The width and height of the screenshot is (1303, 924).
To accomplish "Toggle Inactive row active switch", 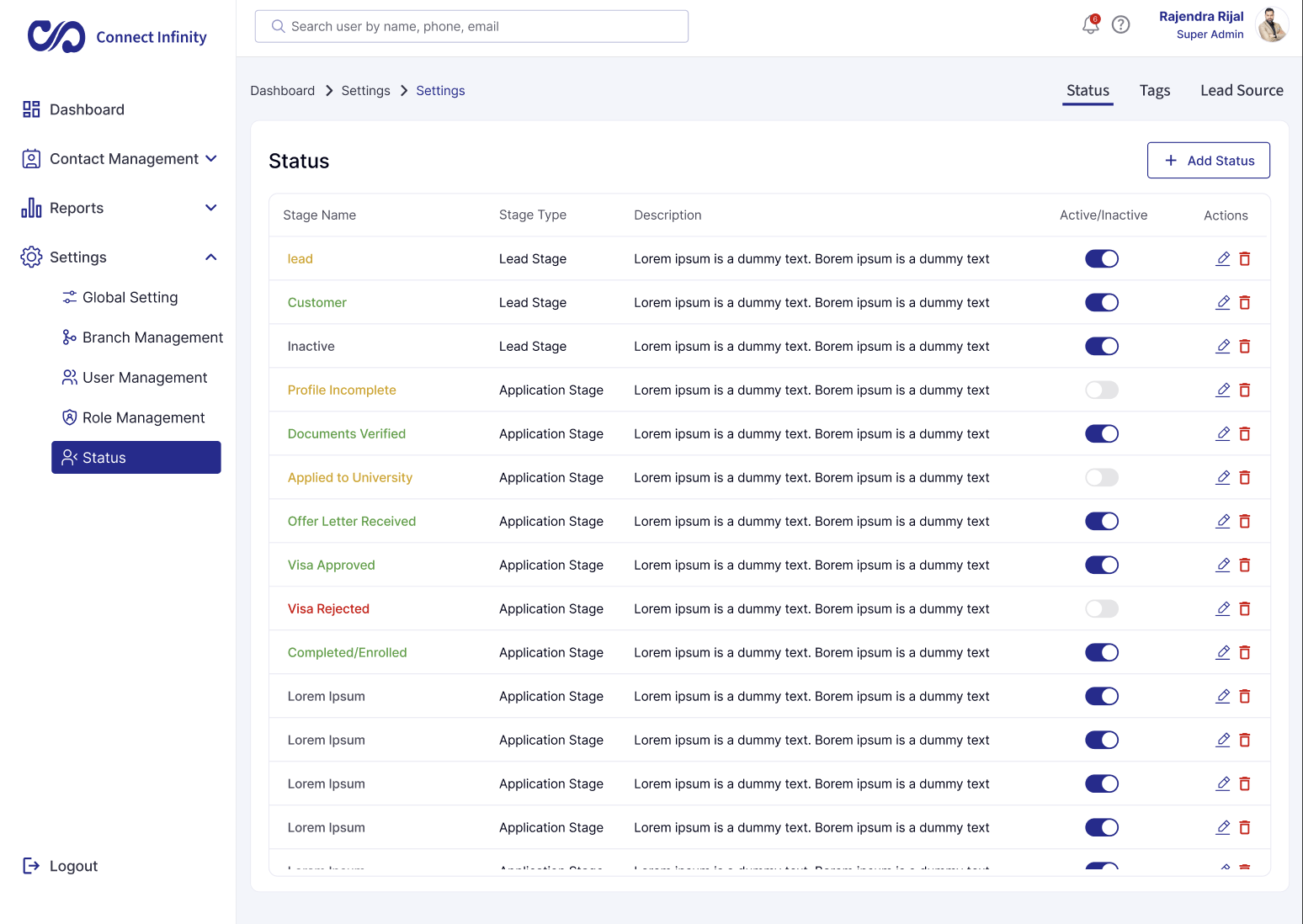I will click(1102, 346).
